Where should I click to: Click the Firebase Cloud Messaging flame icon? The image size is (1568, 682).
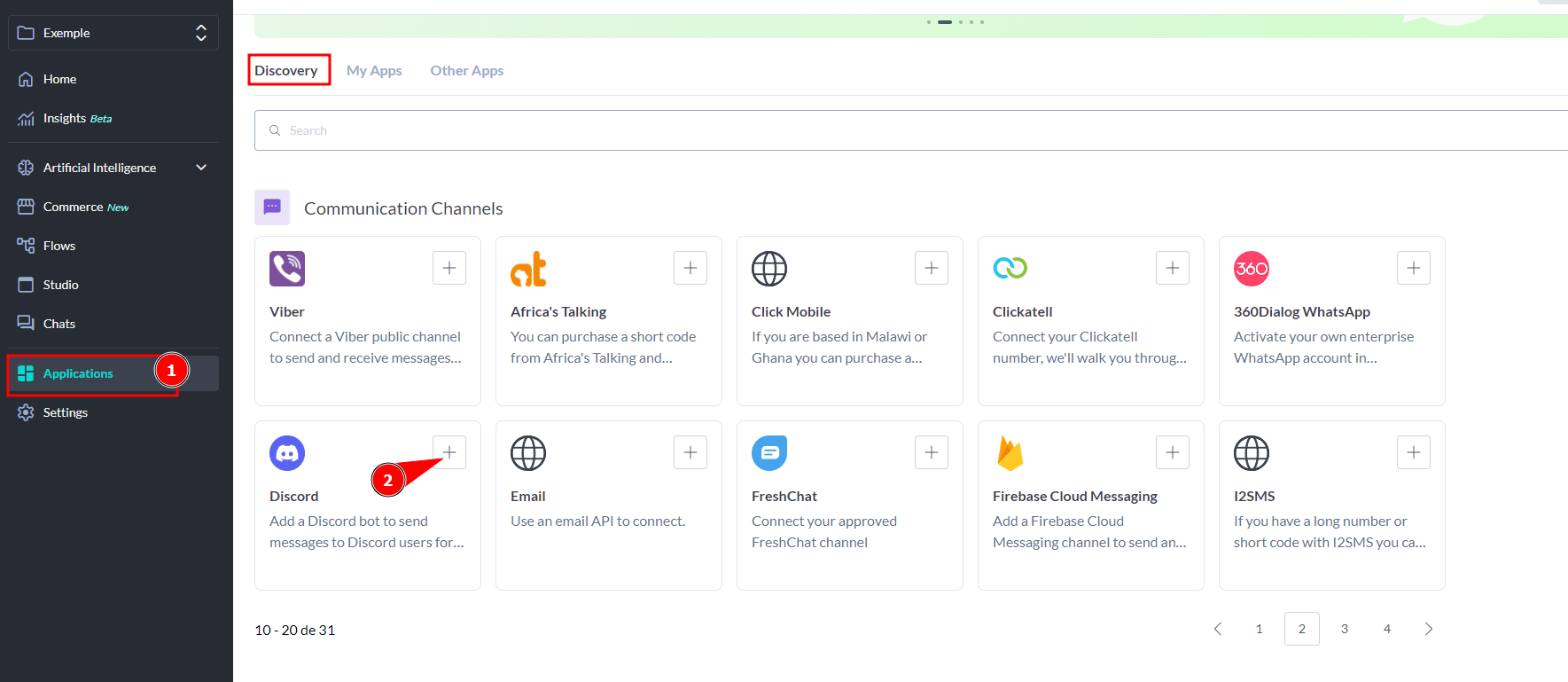pos(1010,453)
